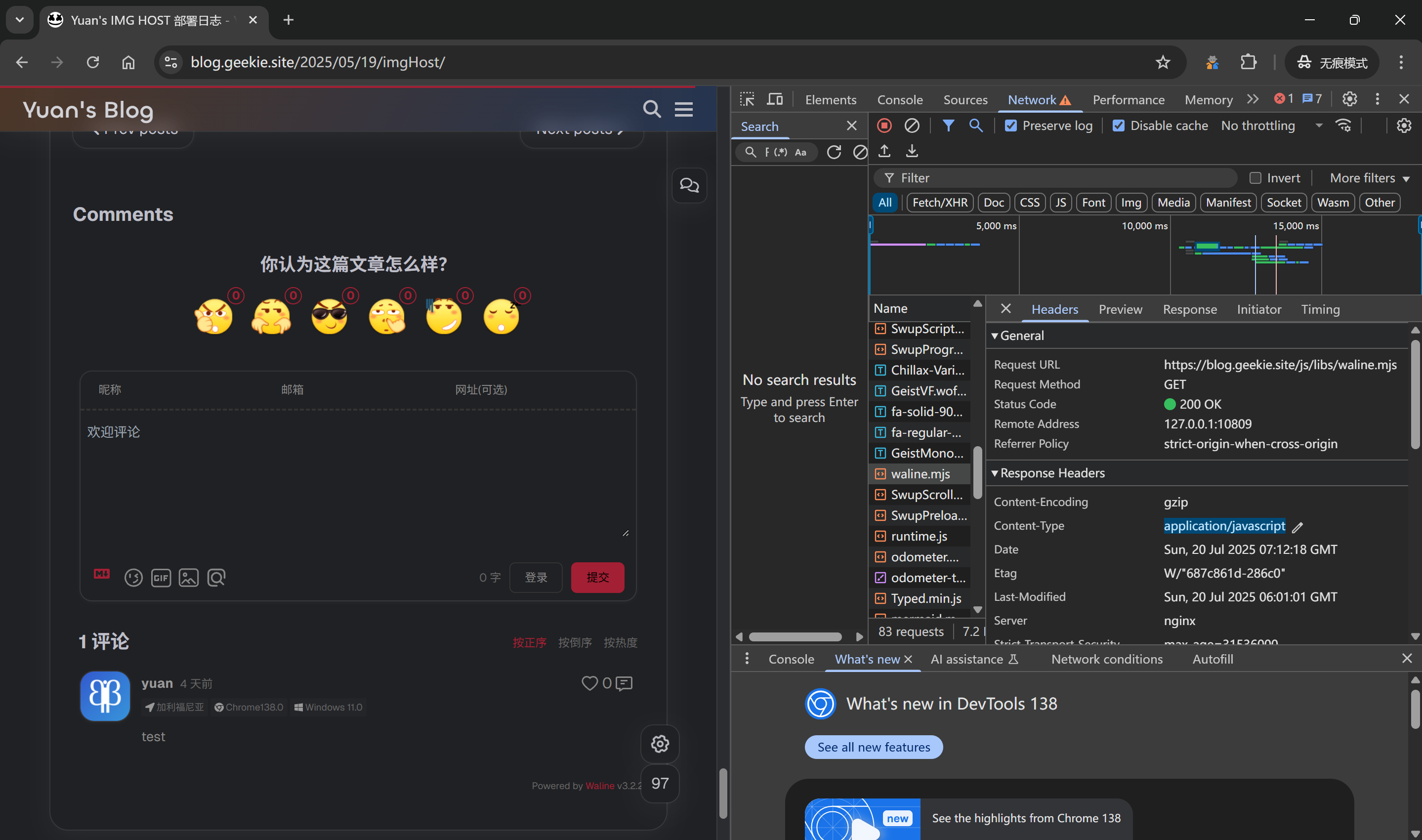Uncheck the Disable cache checkbox
Screen dimensions: 1422x840
tap(1118, 126)
